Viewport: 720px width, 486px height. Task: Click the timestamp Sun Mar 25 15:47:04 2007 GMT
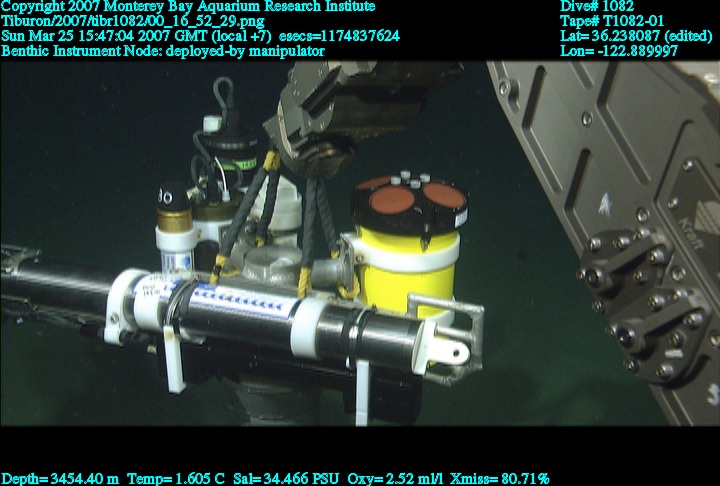coord(104,36)
